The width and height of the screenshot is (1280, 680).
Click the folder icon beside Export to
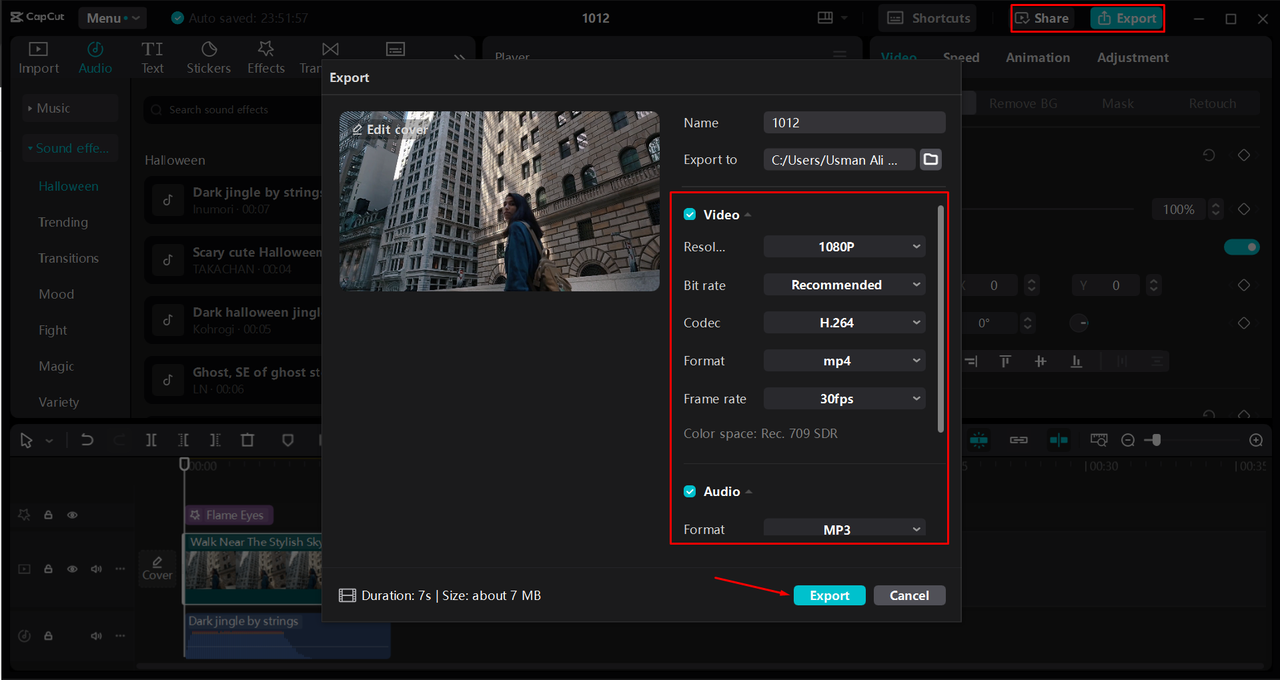[x=930, y=159]
